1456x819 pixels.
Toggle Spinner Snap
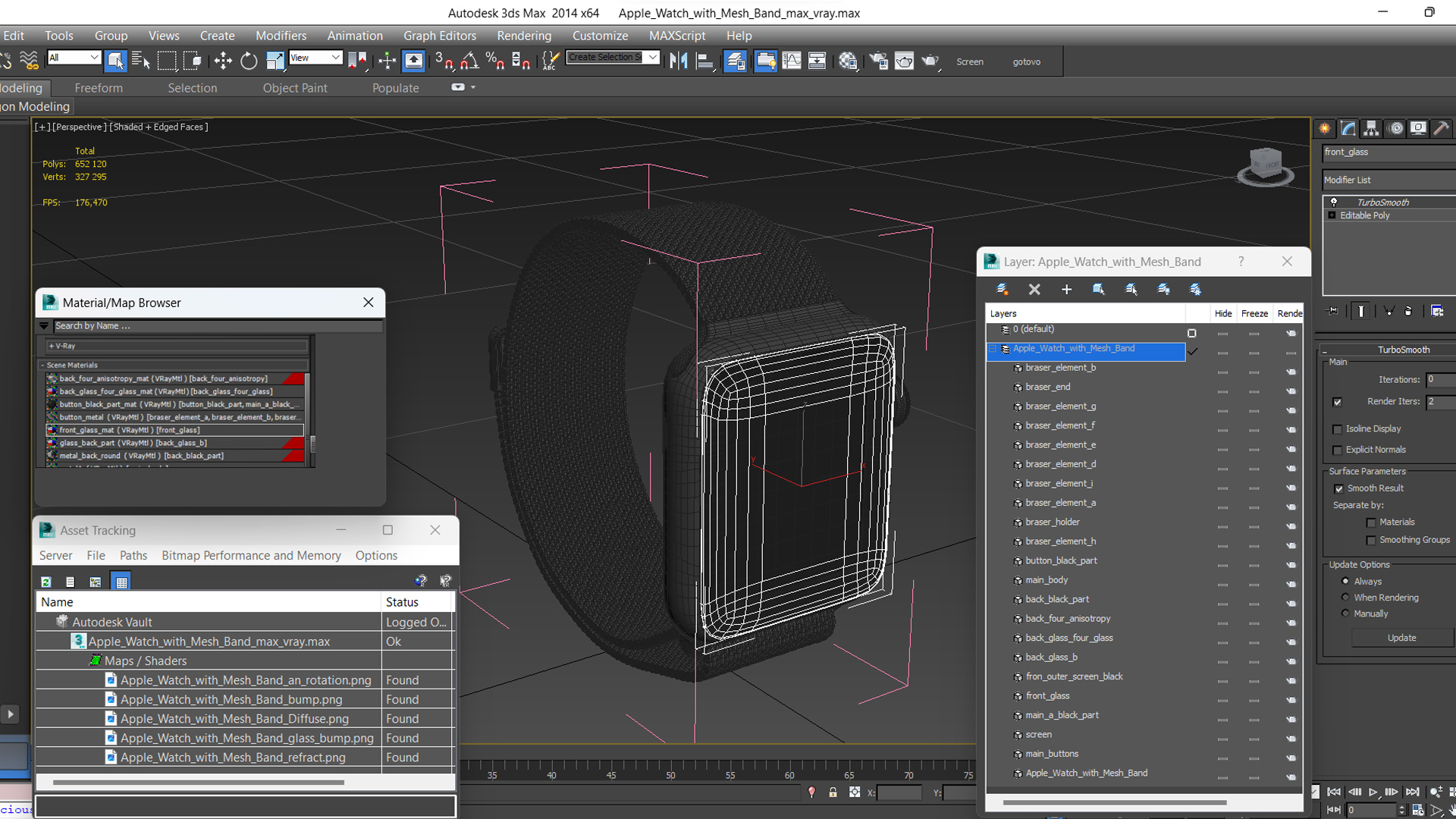[521, 61]
